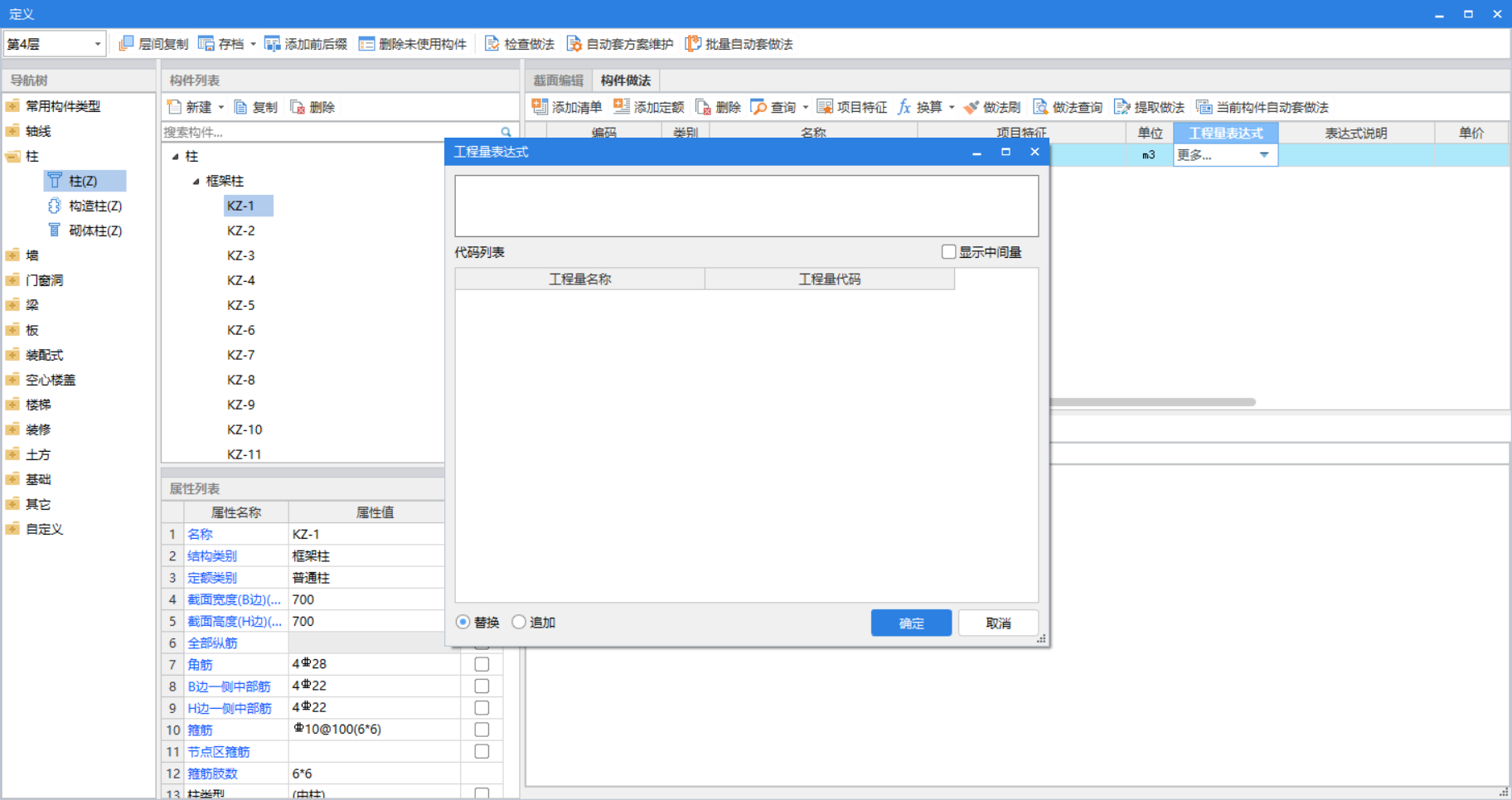Open the 第4层 floor dropdown
The image size is (1512, 800).
point(97,44)
